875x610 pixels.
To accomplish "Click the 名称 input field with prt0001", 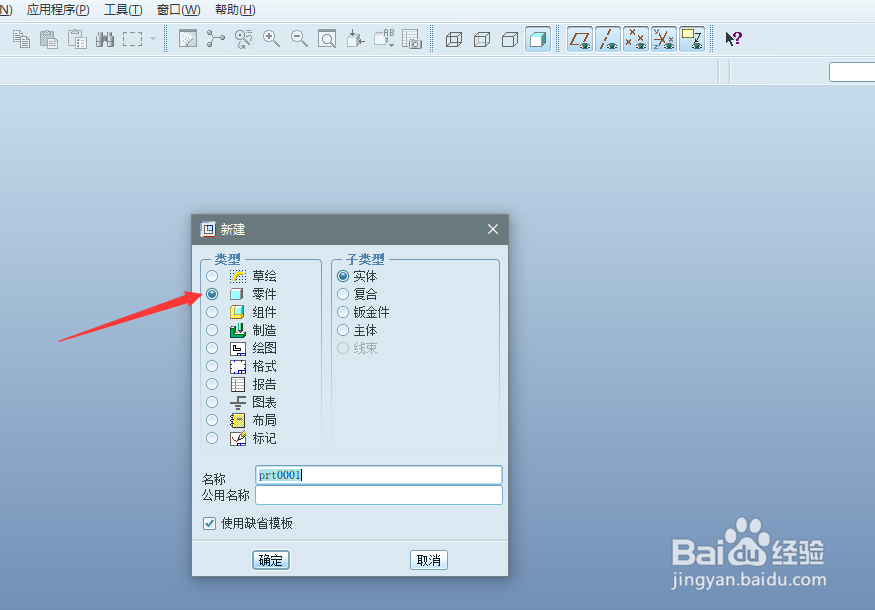I will 378,475.
